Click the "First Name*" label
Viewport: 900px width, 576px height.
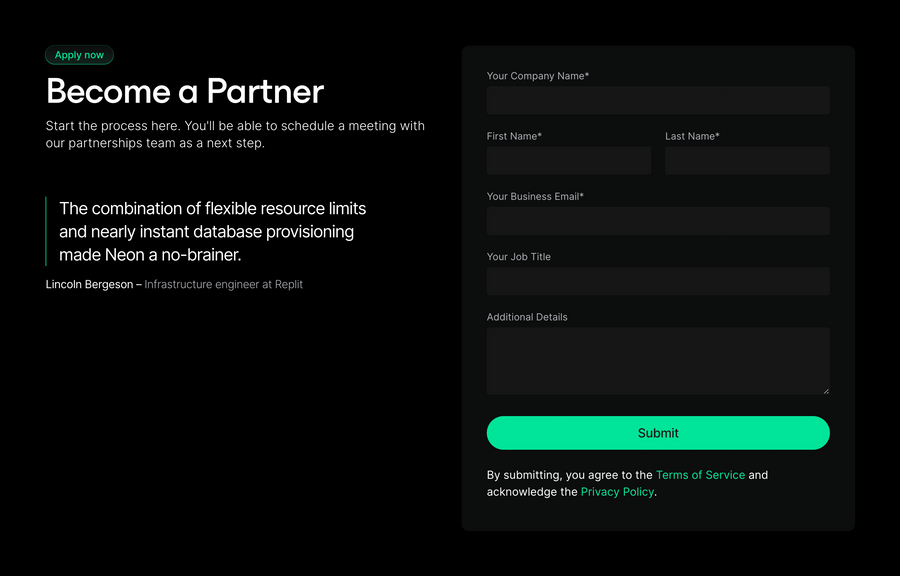point(514,136)
